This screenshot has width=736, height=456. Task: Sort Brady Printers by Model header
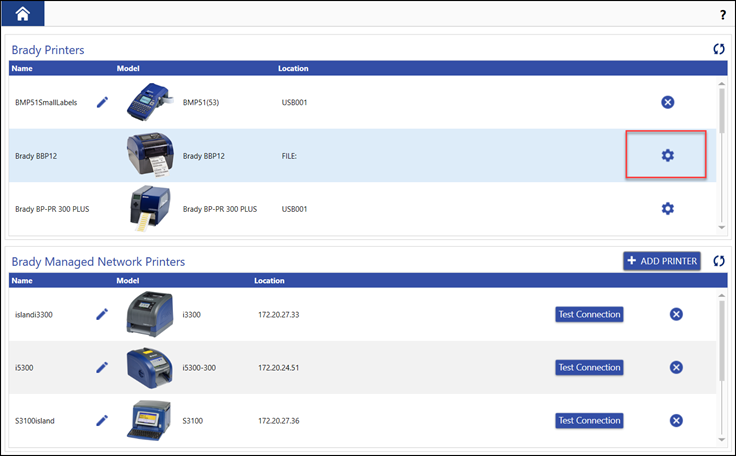(x=128, y=68)
